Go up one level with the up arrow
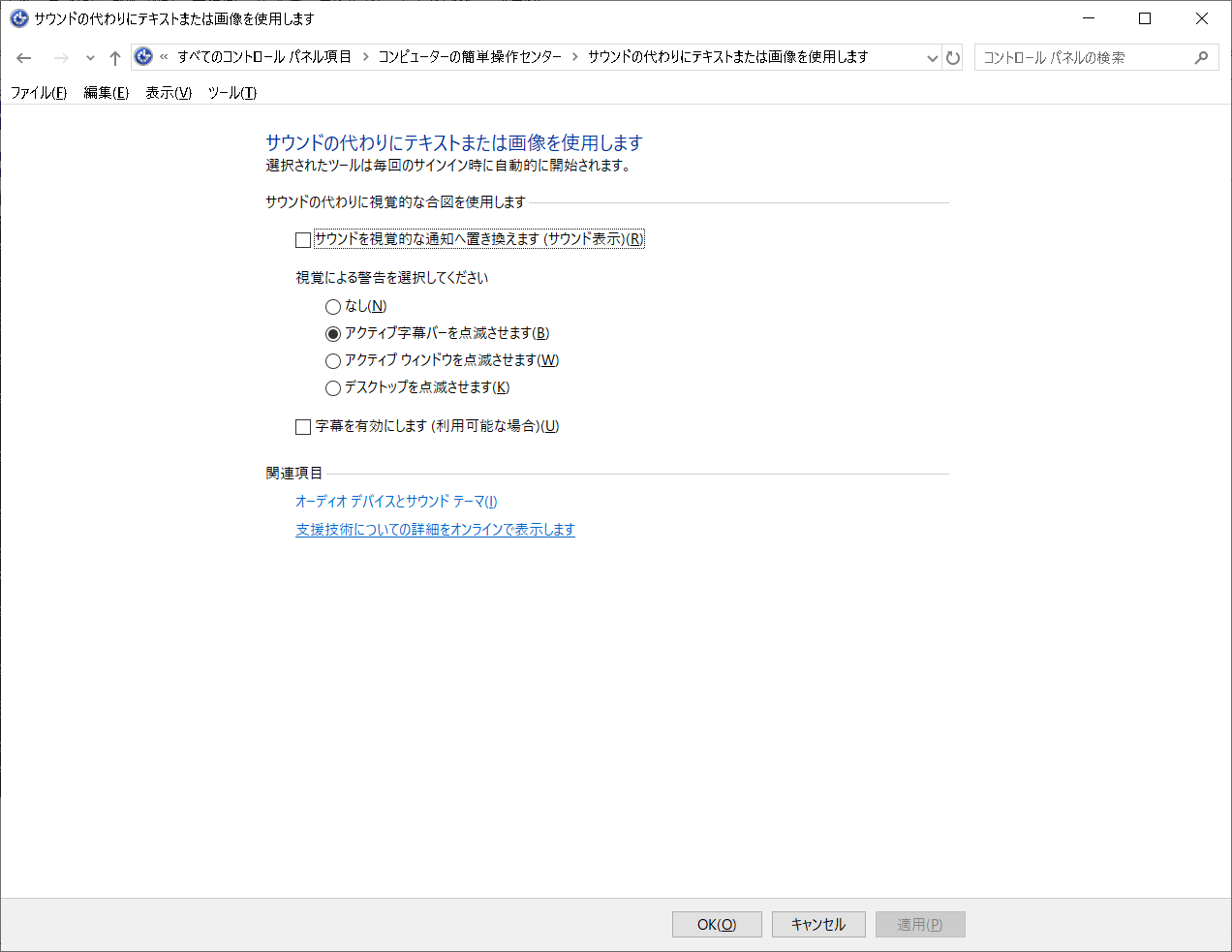Image resolution: width=1232 pixels, height=952 pixels. point(114,57)
